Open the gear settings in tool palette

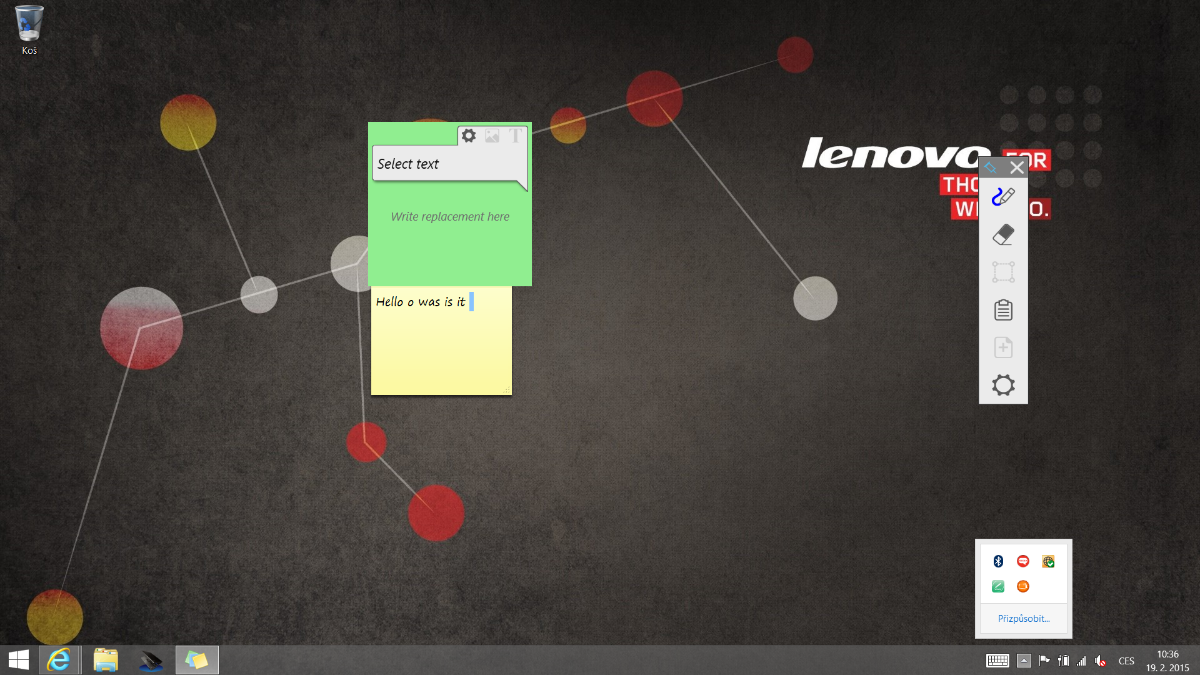click(1003, 385)
